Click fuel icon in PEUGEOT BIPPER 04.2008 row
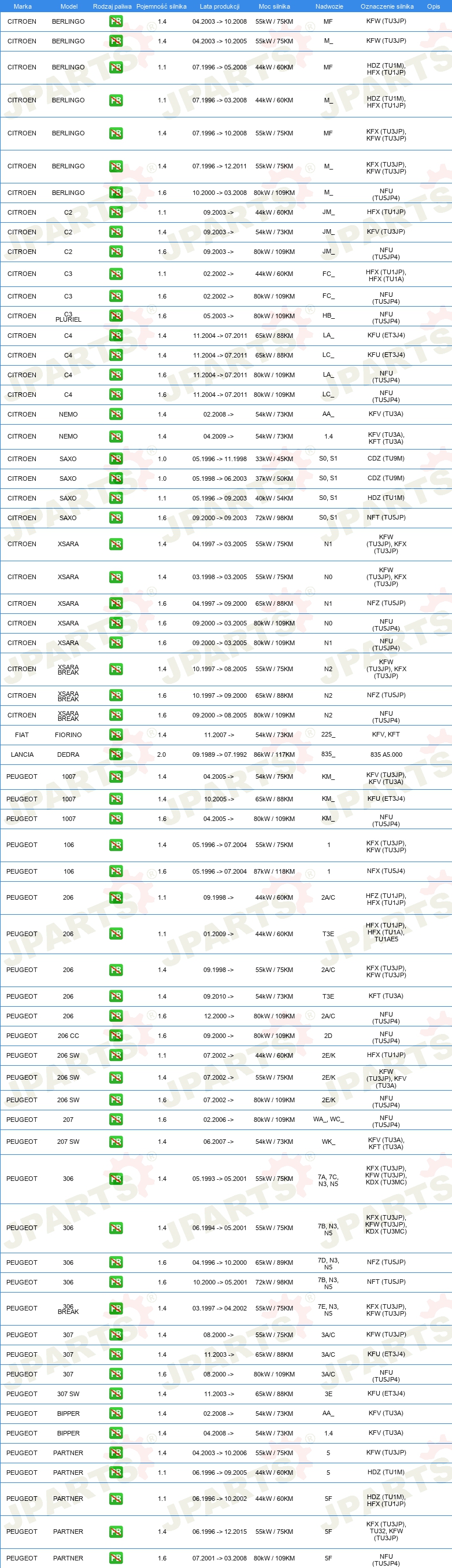This screenshot has width=452, height=1568. tap(116, 1434)
